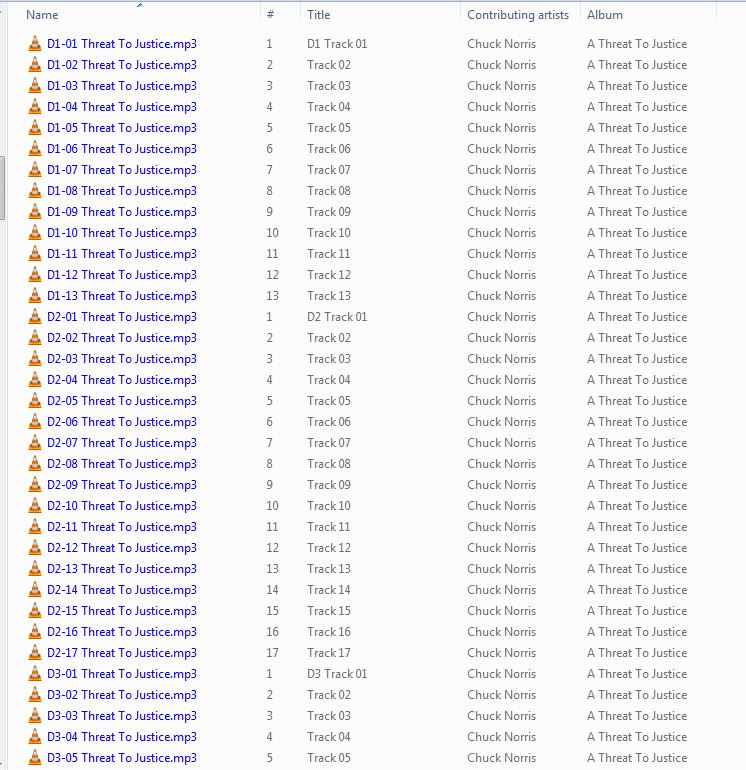This screenshot has width=746, height=770.
Task: Click Chuck Norris artist in D1-10 row
Action: [501, 233]
